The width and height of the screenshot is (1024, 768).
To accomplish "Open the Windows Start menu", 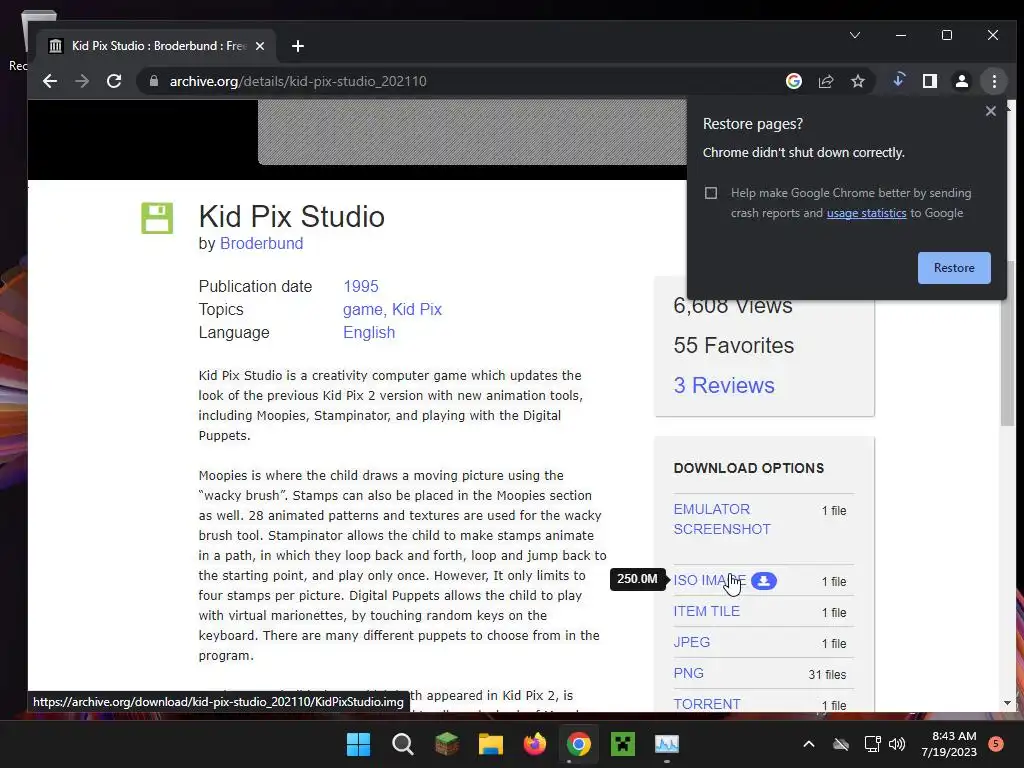I will tap(358, 744).
